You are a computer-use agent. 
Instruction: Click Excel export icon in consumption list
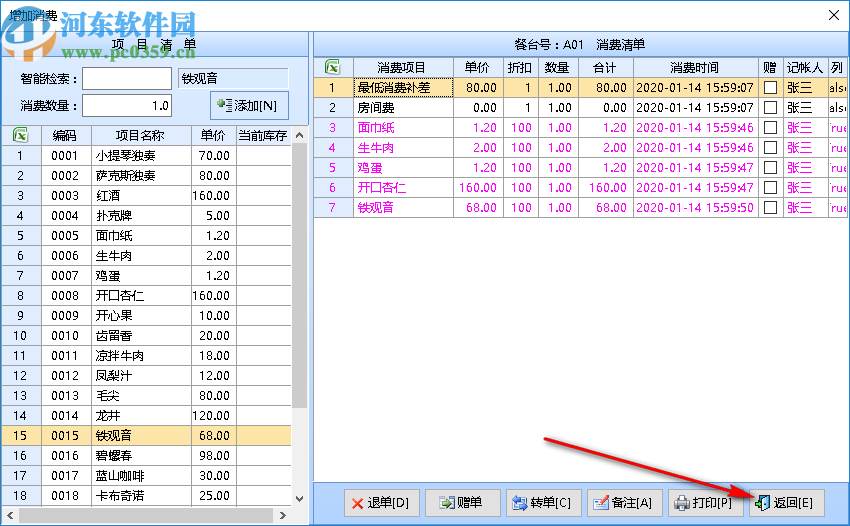[x=332, y=67]
